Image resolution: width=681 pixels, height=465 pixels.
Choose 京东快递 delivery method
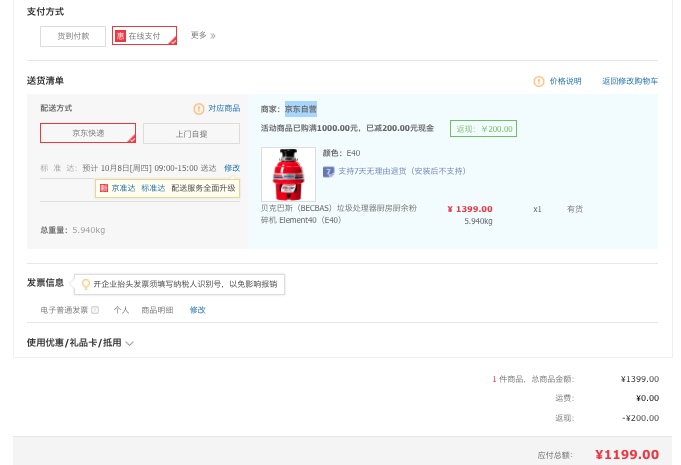click(88, 133)
